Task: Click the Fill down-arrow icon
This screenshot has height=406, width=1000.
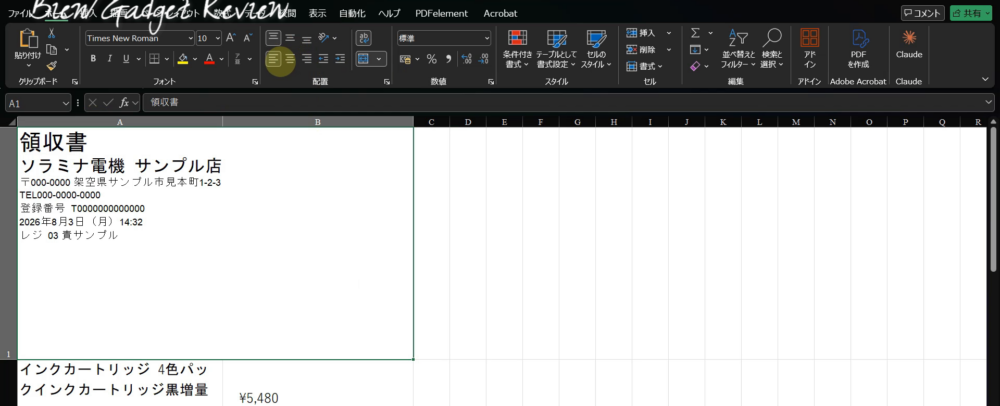Action: (x=695, y=50)
